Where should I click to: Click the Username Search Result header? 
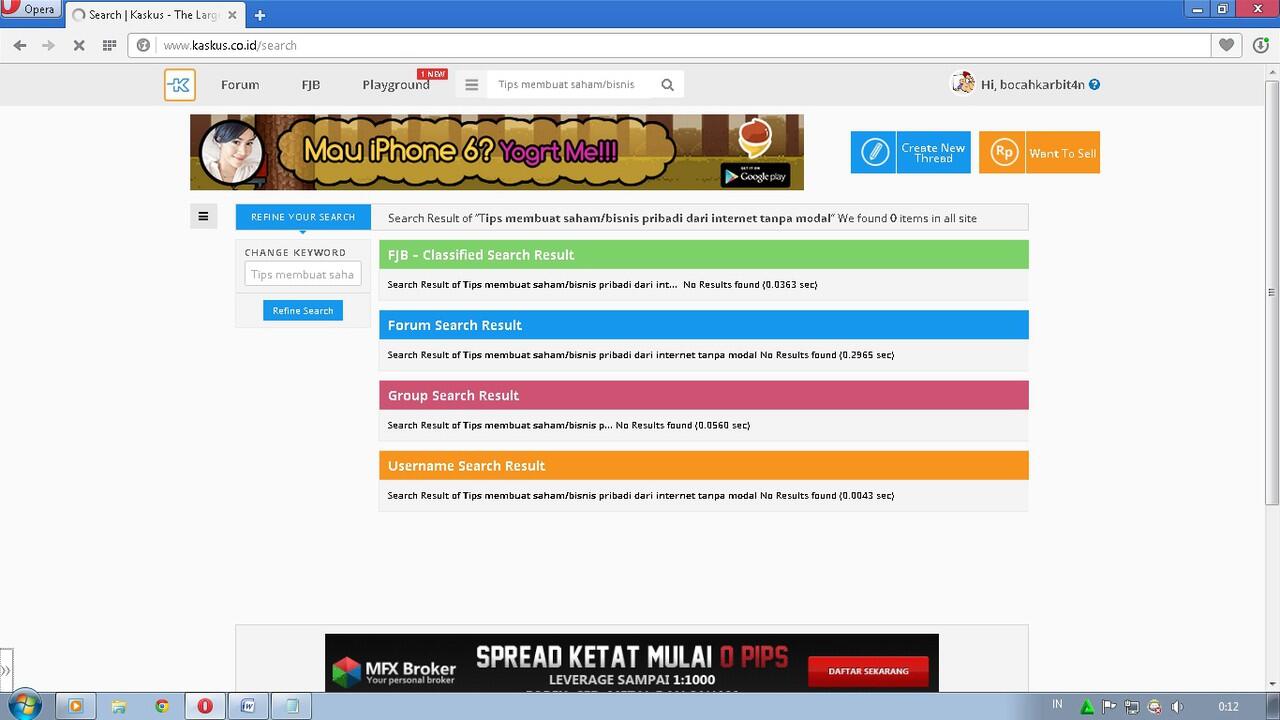point(703,465)
